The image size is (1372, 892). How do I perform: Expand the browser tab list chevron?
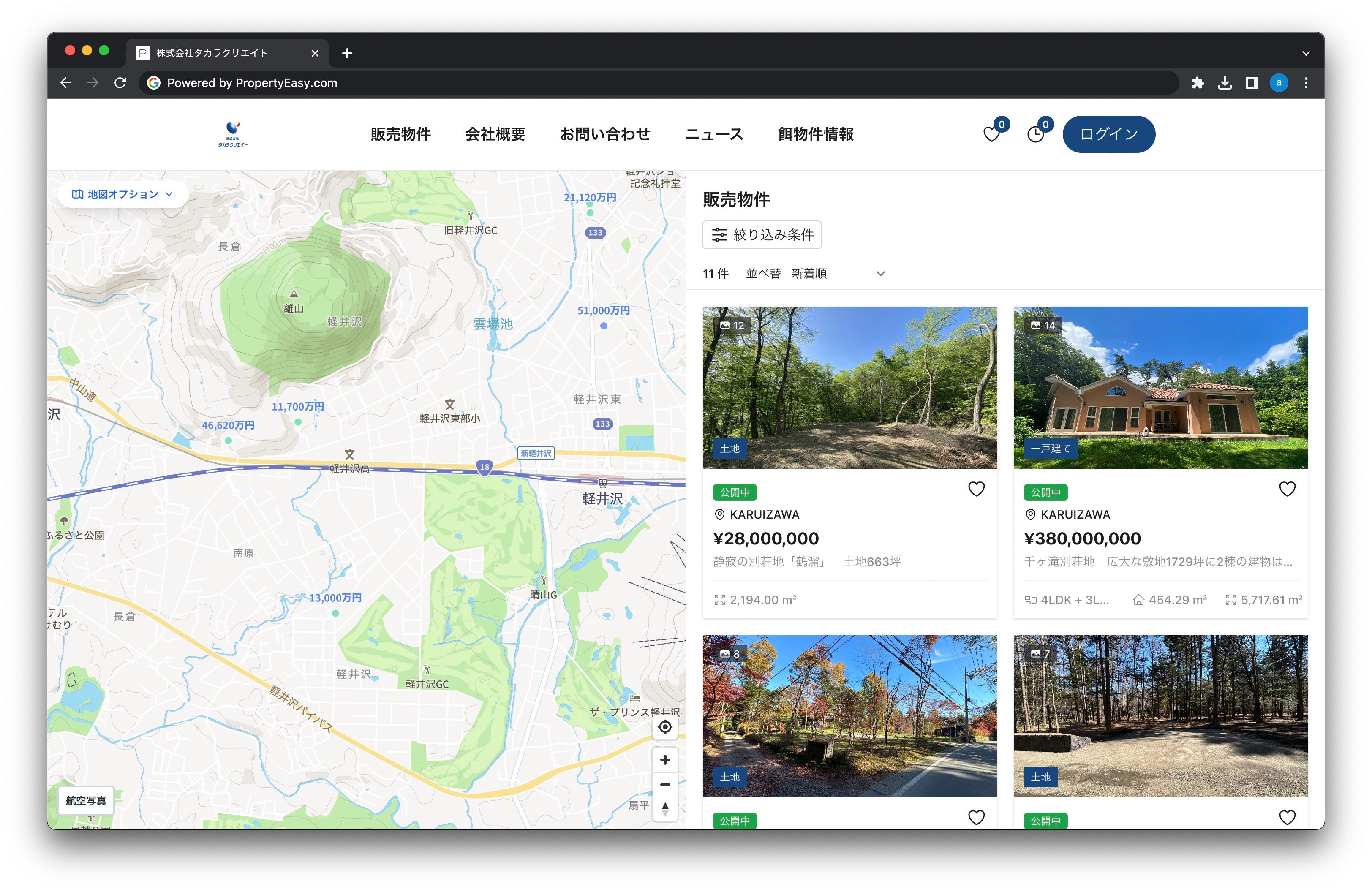tap(1305, 53)
